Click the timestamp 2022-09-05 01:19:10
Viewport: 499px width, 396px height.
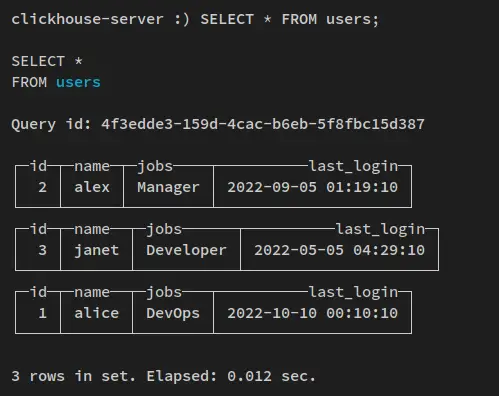(x=312, y=187)
